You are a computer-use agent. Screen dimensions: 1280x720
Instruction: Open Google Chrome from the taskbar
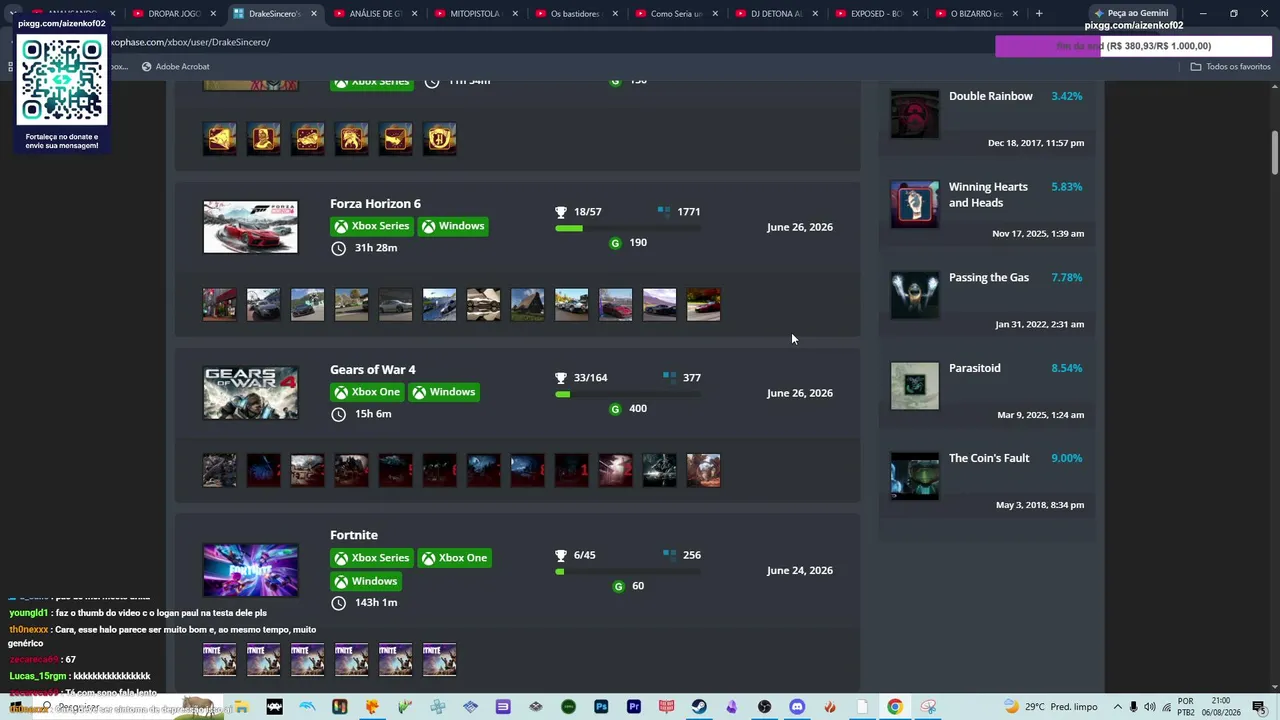895,707
